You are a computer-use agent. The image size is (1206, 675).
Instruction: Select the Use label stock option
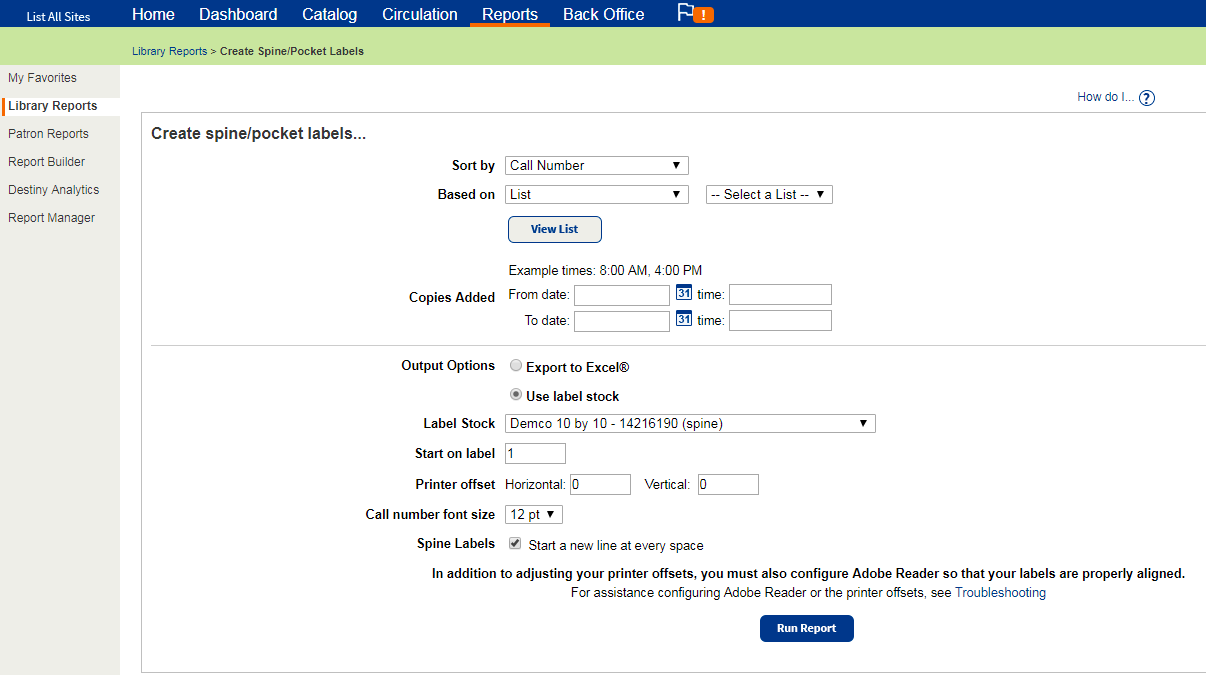click(515, 394)
